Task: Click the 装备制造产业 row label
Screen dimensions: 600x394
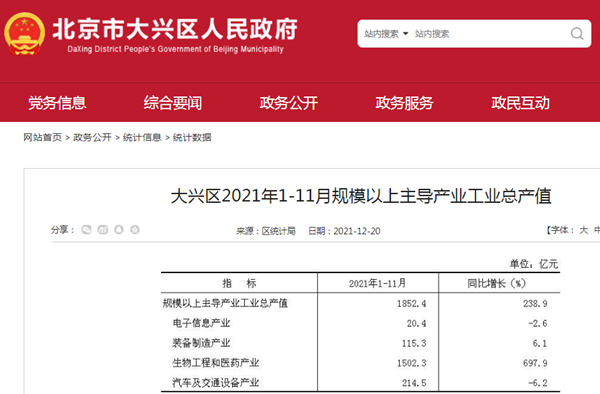Action: click(x=201, y=343)
